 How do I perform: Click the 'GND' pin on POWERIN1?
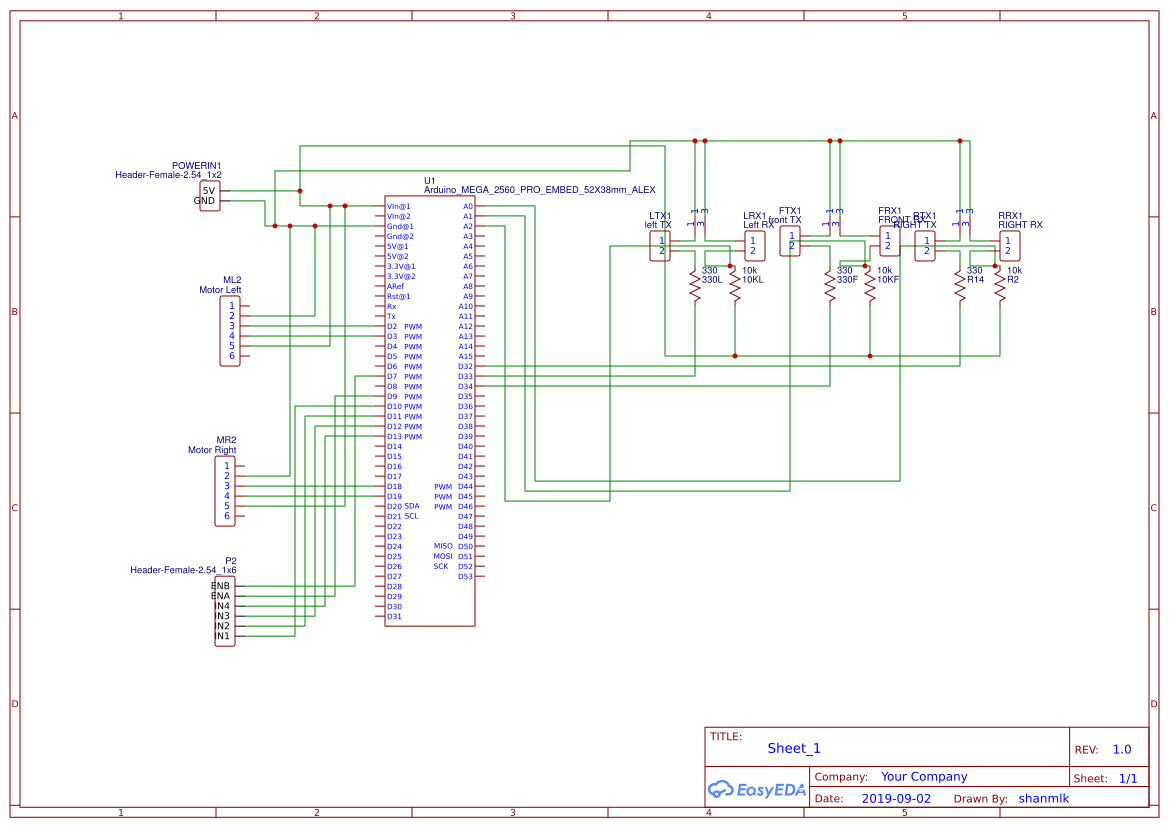pyautogui.click(x=204, y=201)
